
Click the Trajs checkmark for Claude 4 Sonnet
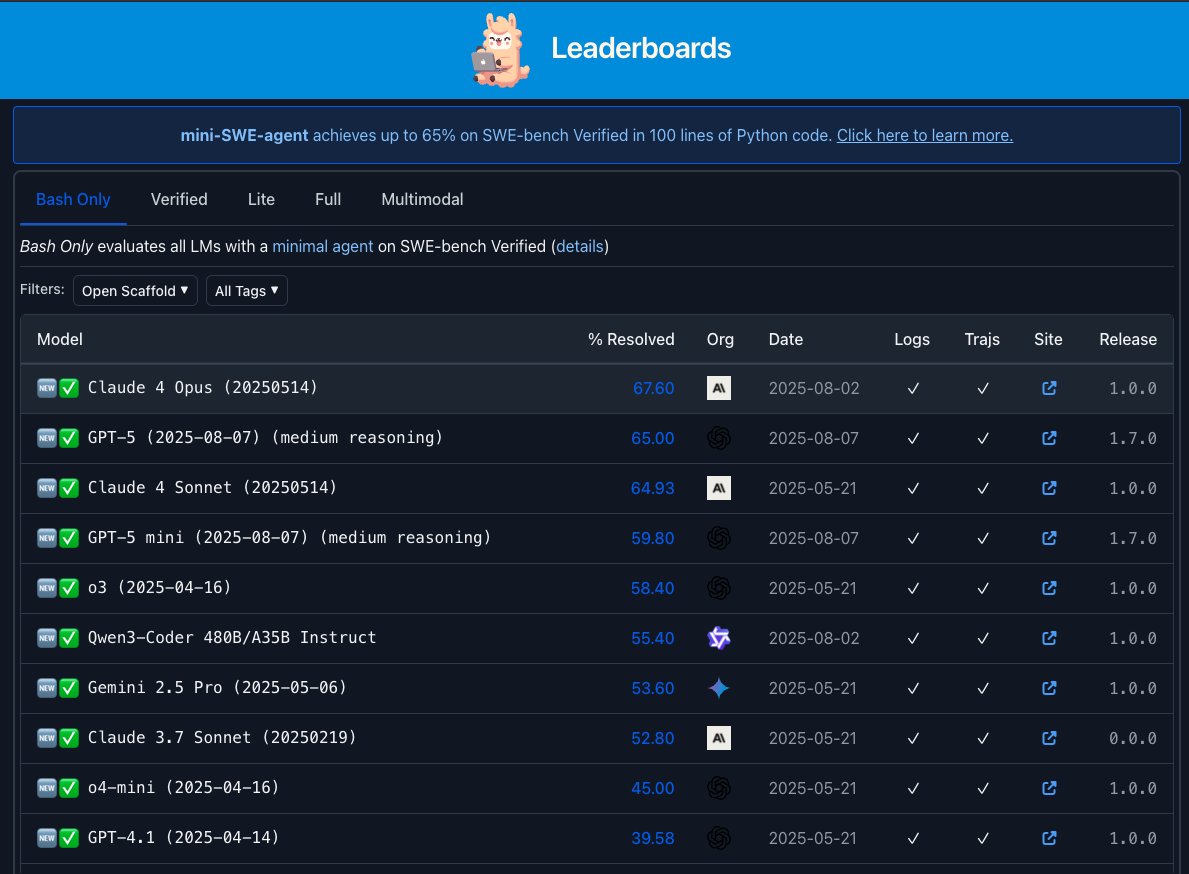click(x=982, y=488)
